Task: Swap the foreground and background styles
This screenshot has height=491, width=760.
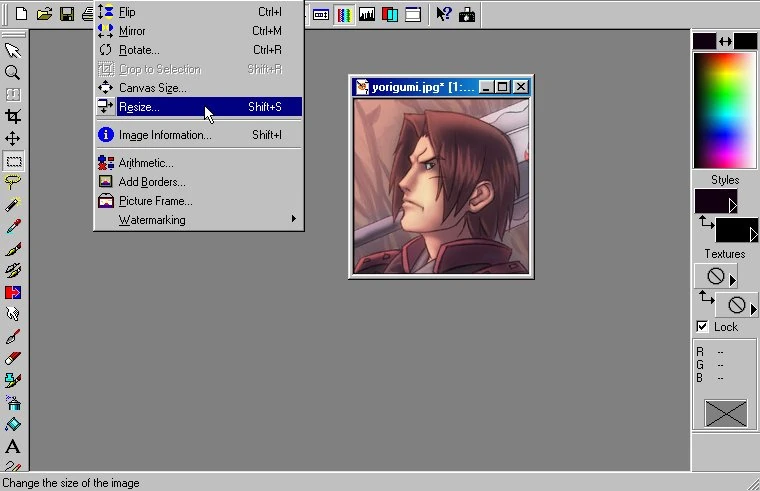Action: click(706, 223)
